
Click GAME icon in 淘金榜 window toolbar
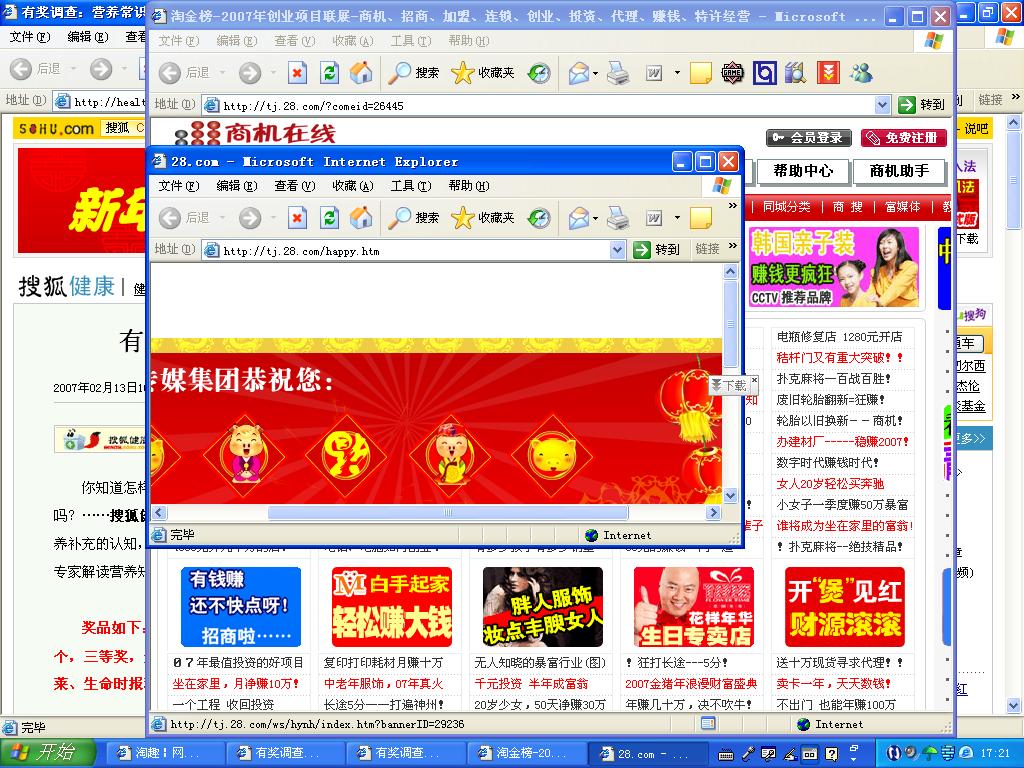pos(732,72)
